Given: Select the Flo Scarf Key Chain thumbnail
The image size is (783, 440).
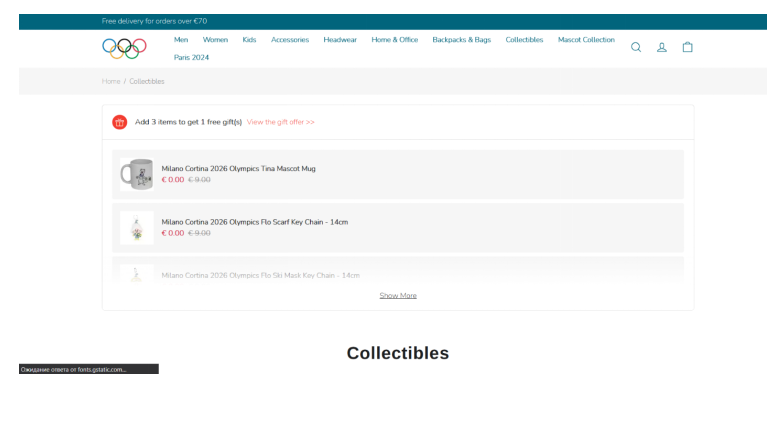Looking at the screenshot, I should tap(137, 228).
